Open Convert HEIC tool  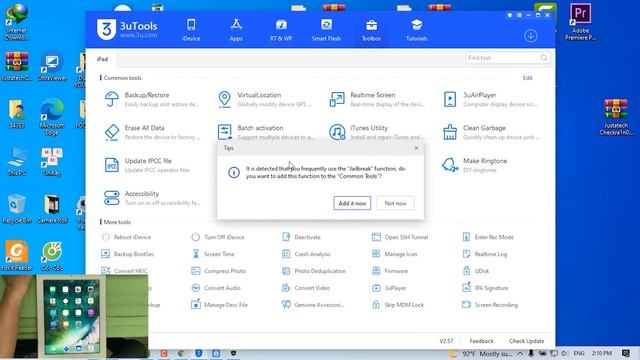124,271
